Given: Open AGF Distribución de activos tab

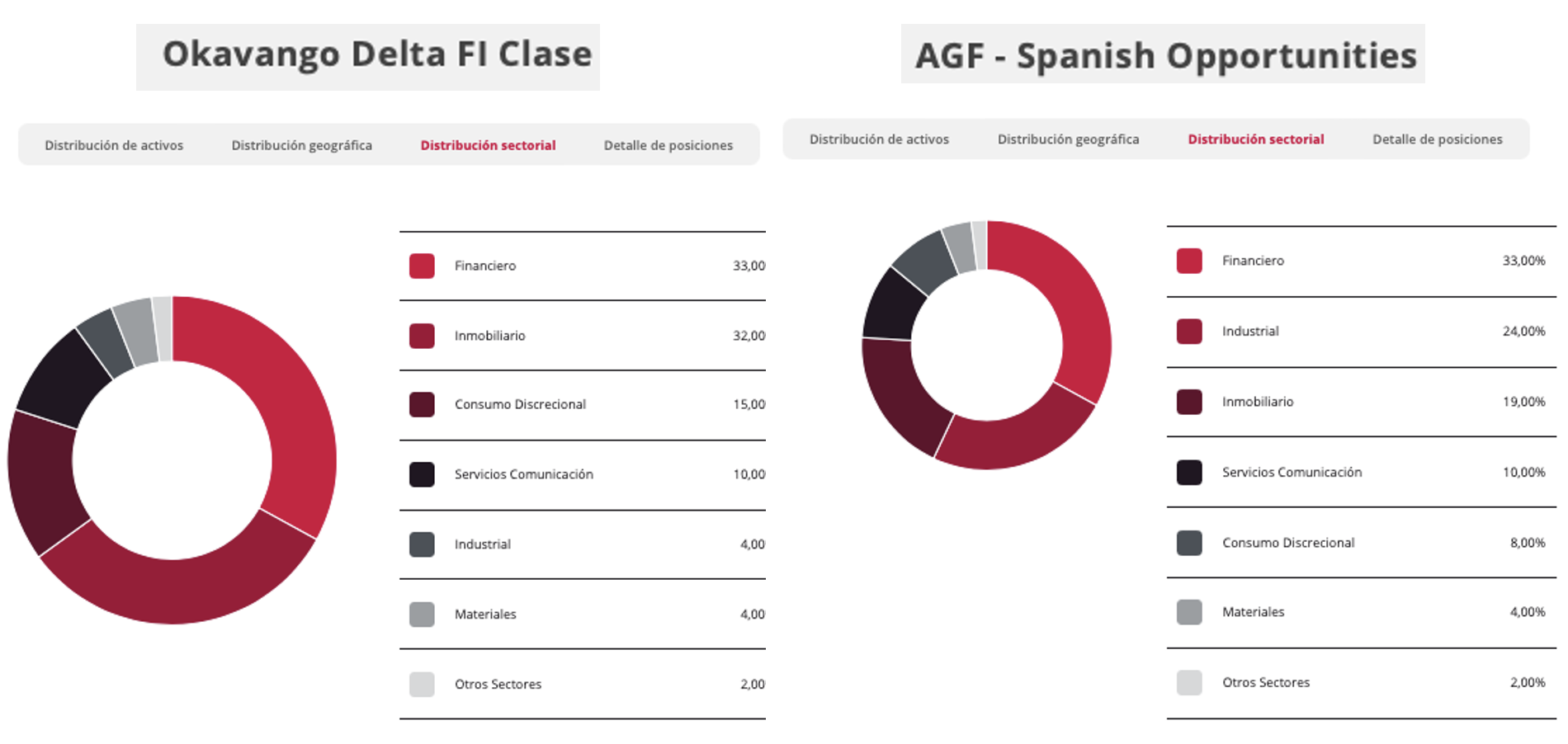Looking at the screenshot, I should 879,139.
